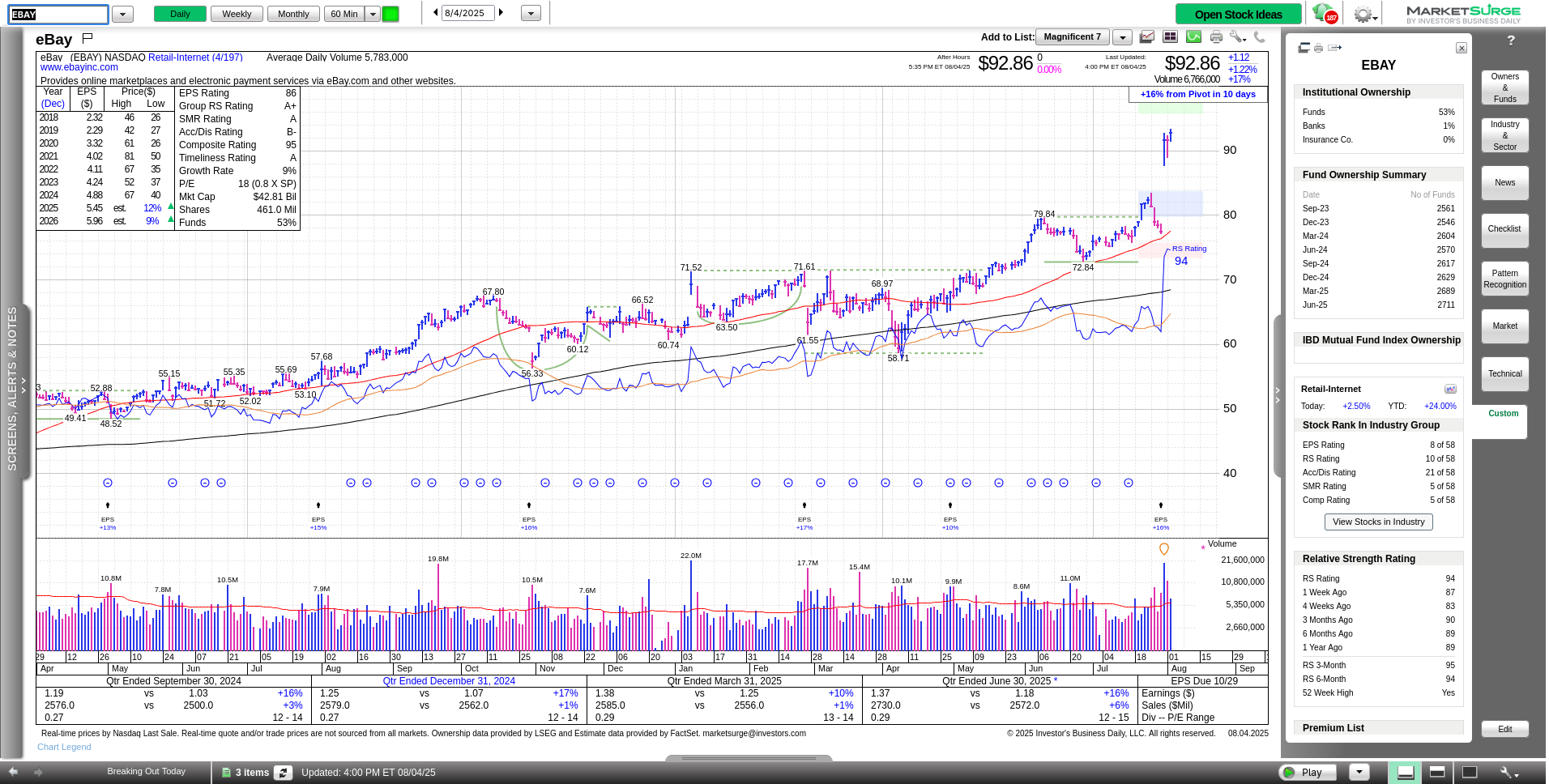Click the phone contact icon
The width and height of the screenshot is (1549, 784).
point(1259,37)
